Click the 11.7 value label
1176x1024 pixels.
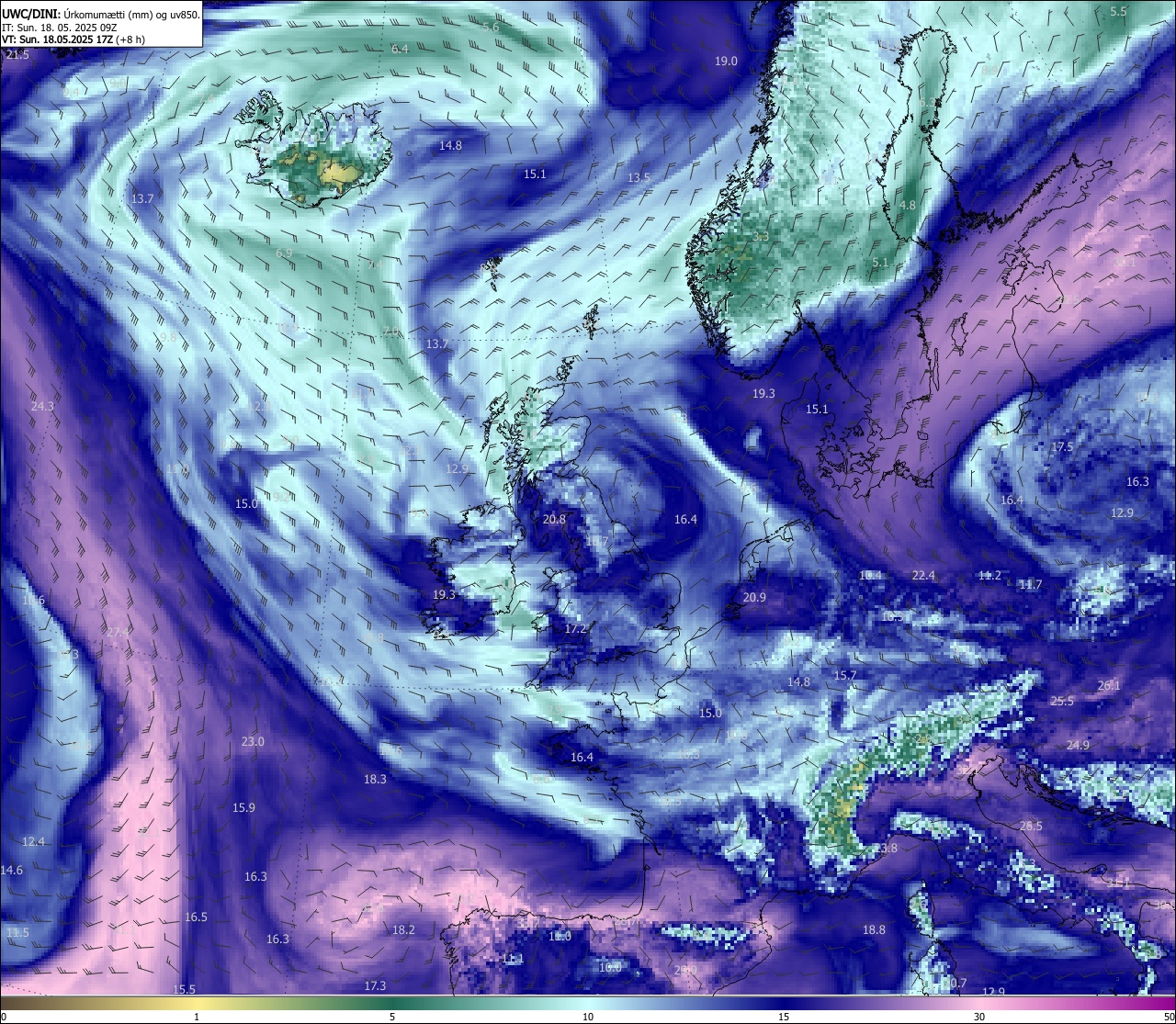pos(1031,585)
